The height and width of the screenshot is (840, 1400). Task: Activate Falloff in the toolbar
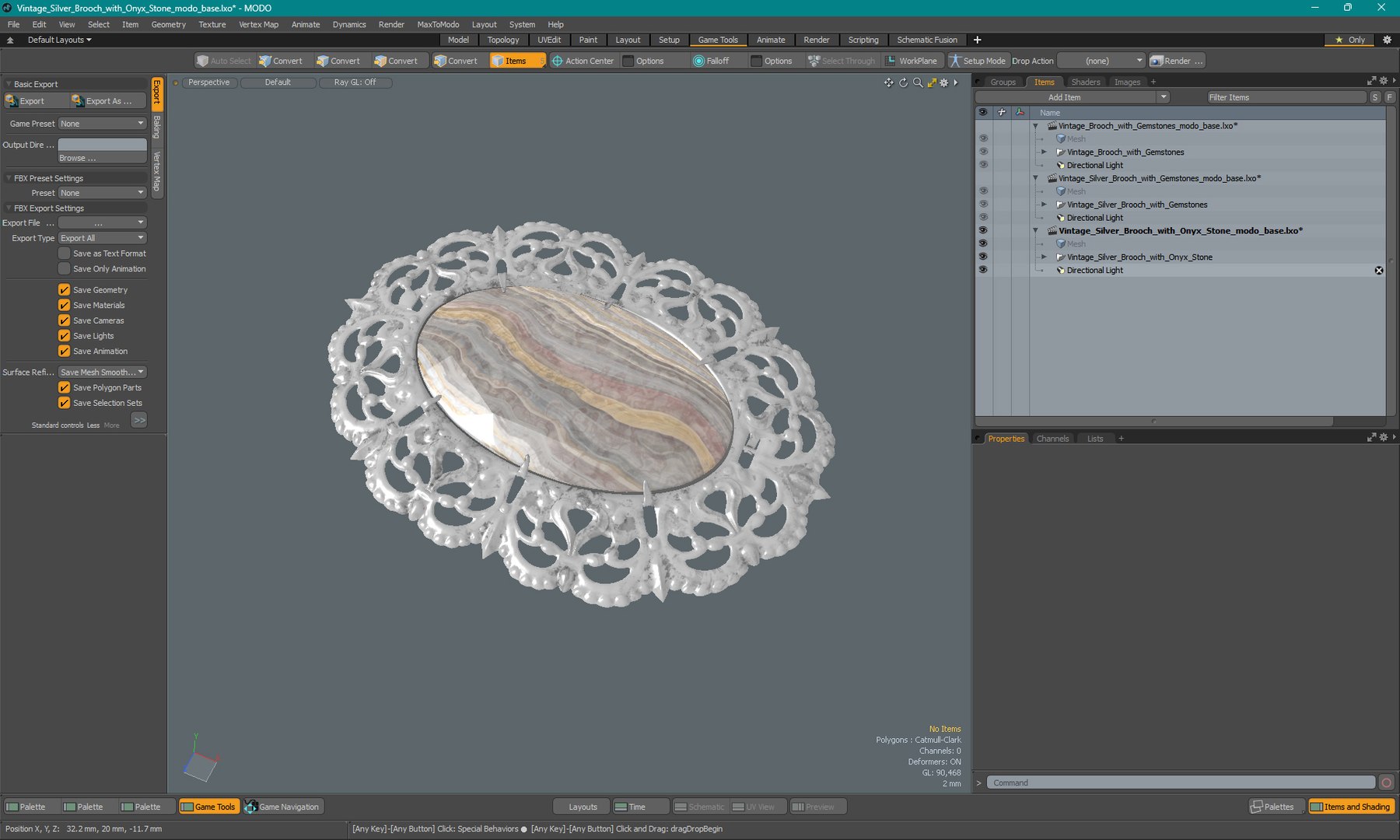pyautogui.click(x=711, y=61)
